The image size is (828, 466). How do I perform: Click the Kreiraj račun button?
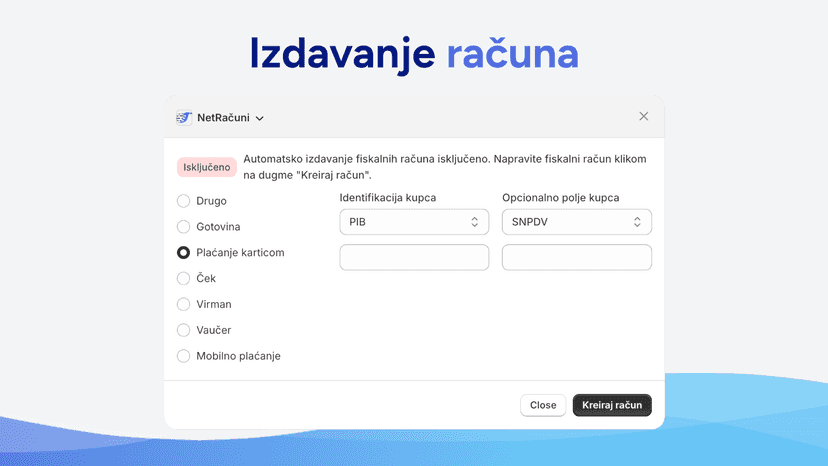[x=612, y=405]
